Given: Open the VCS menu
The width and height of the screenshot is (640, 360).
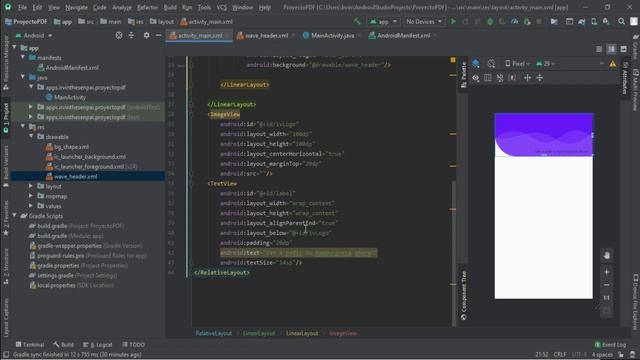Looking at the screenshot, I should pos(222,7).
